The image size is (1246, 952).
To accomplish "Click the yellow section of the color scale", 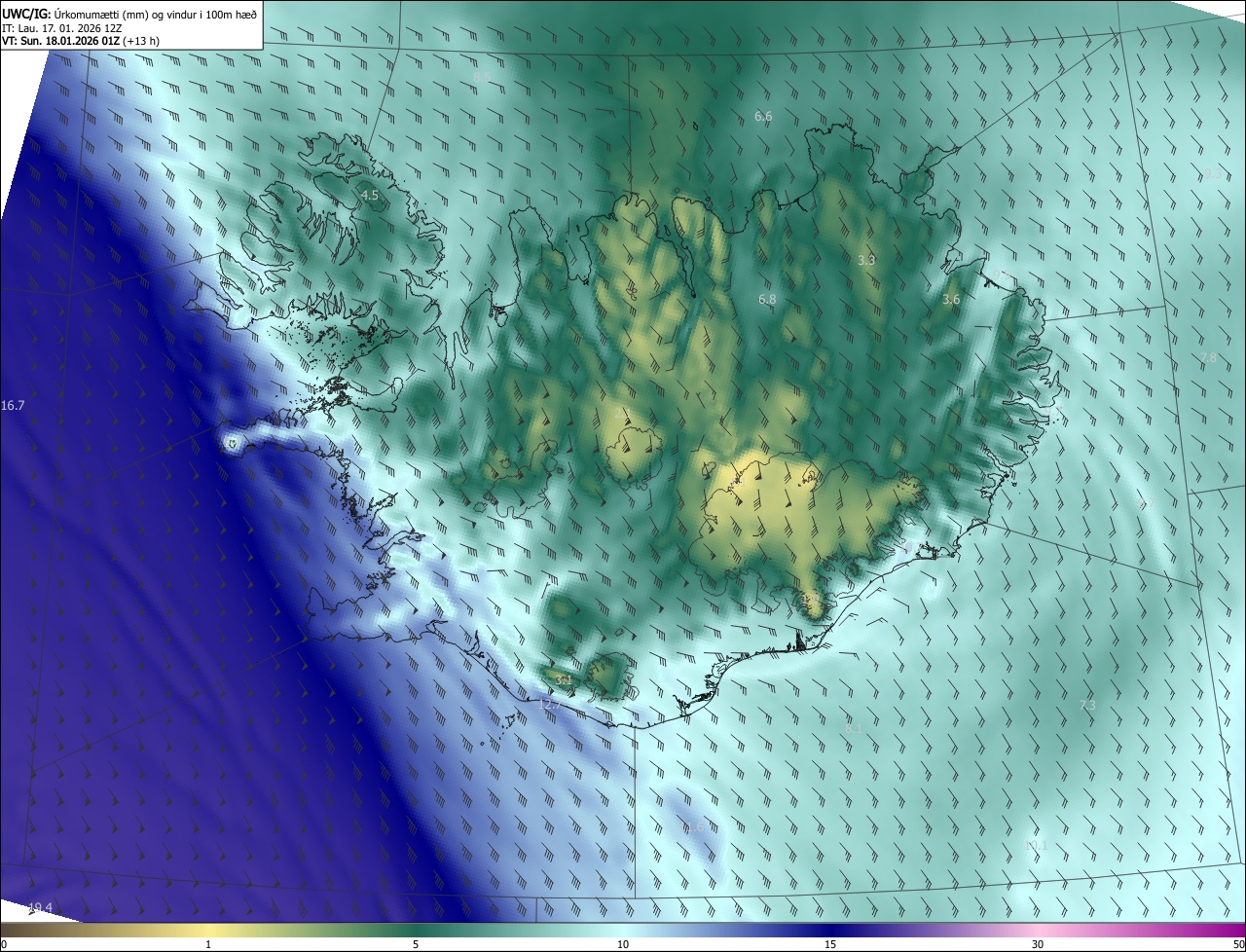I will tap(209, 930).
